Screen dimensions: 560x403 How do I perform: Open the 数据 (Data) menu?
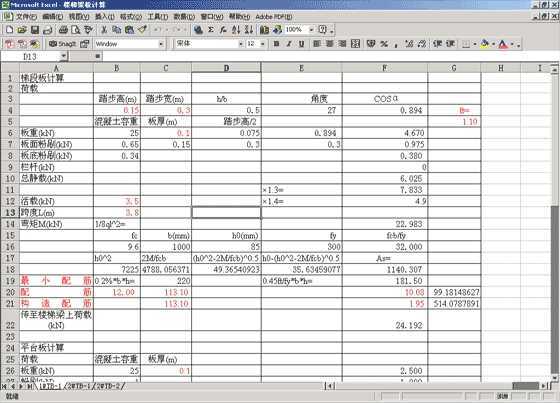point(184,17)
